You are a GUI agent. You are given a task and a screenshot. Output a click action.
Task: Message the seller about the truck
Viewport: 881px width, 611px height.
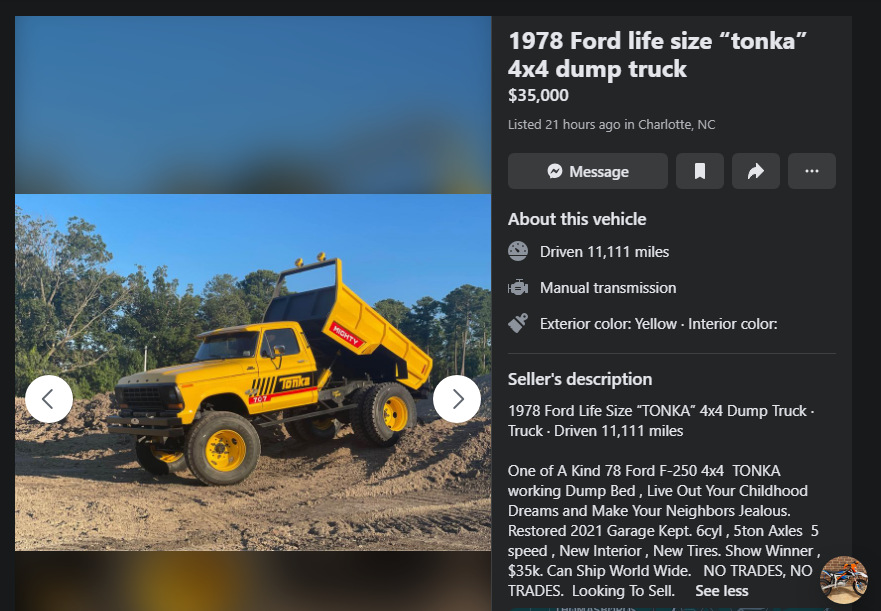[x=588, y=171]
